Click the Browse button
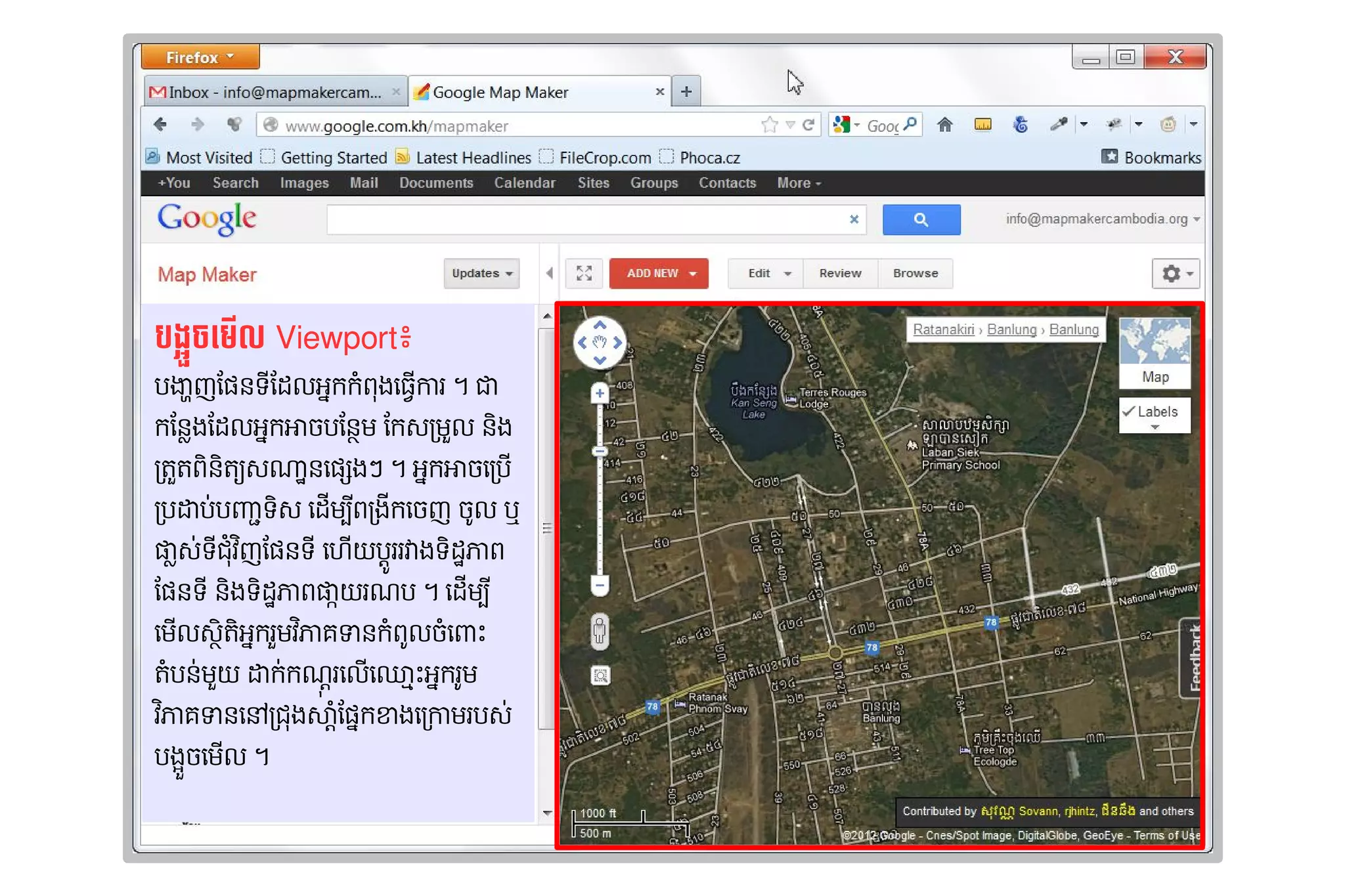Viewport: 1345px width, 896px height. (x=915, y=273)
